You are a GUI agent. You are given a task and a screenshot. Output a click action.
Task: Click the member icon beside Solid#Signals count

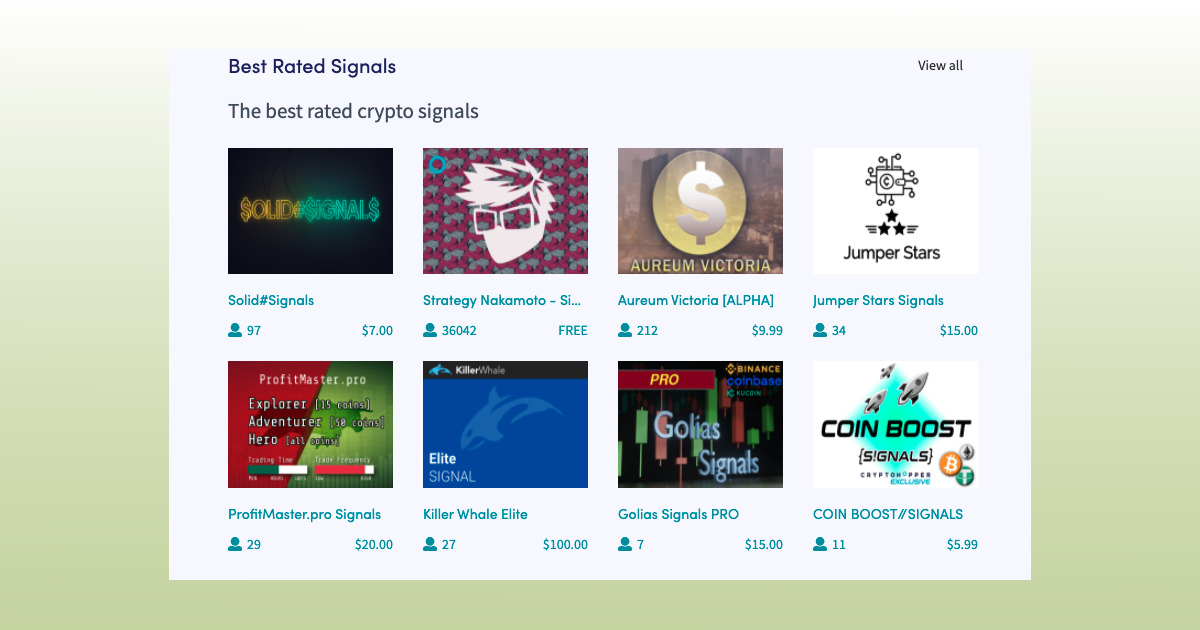pyautogui.click(x=234, y=330)
